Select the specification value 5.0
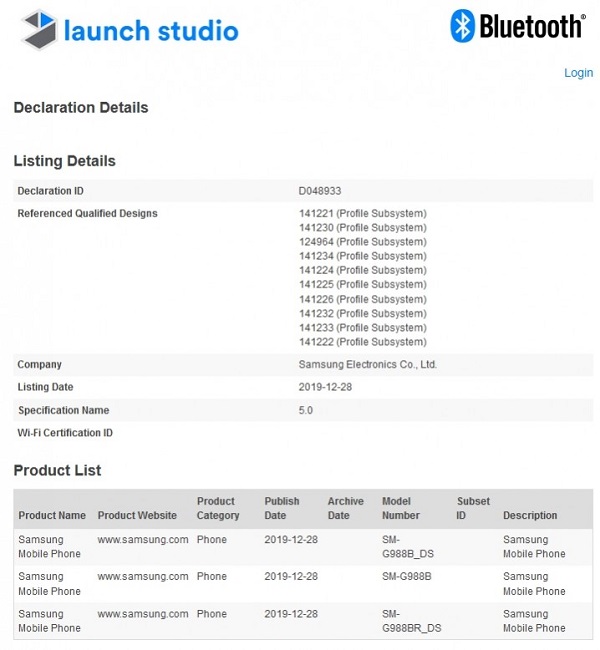This screenshot has width=600, height=650. (x=306, y=410)
